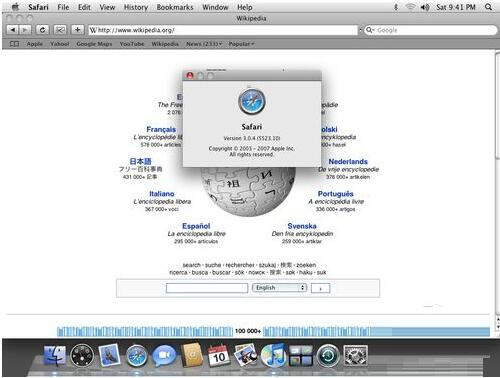Open Spotlight search magnifier
Viewport: 500px width, 378px height.
pyautogui.click(x=488, y=7)
